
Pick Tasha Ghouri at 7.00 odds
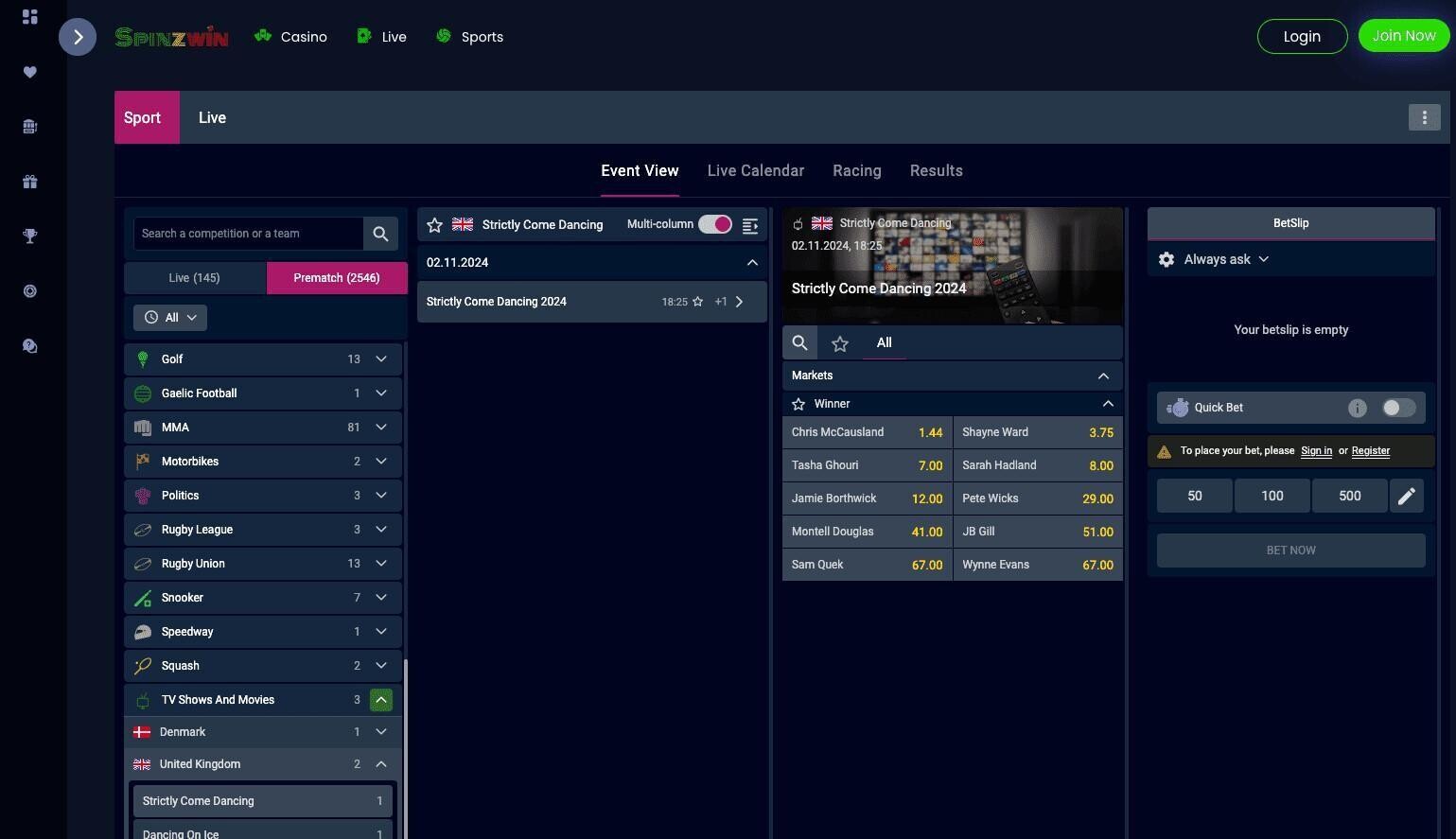[x=867, y=465]
